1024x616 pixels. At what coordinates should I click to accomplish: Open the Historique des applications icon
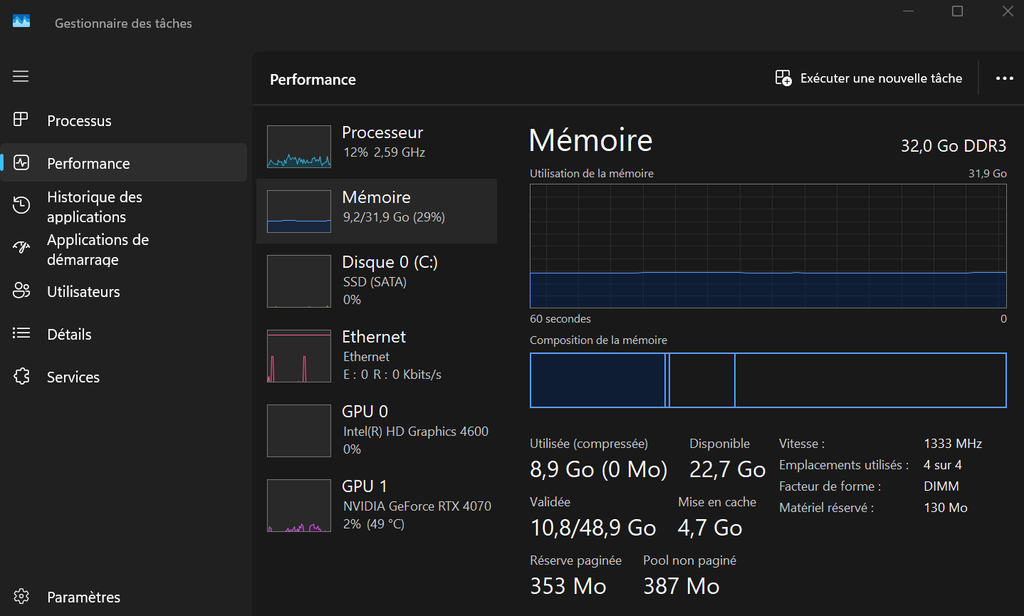[21, 206]
